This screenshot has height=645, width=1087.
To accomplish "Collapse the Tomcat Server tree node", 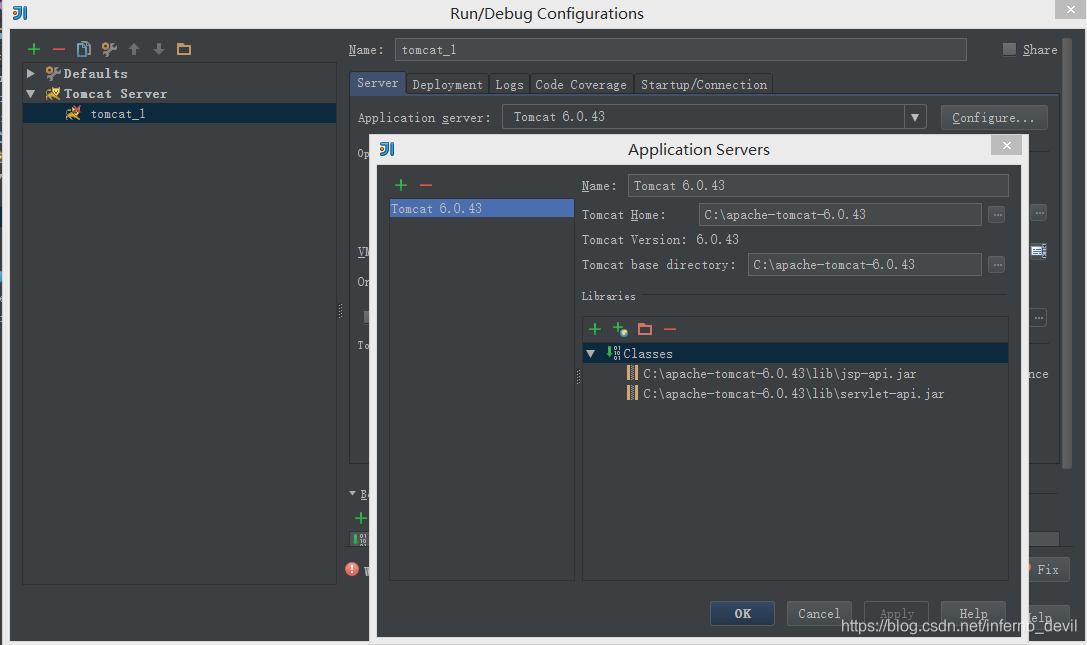I will (31, 93).
